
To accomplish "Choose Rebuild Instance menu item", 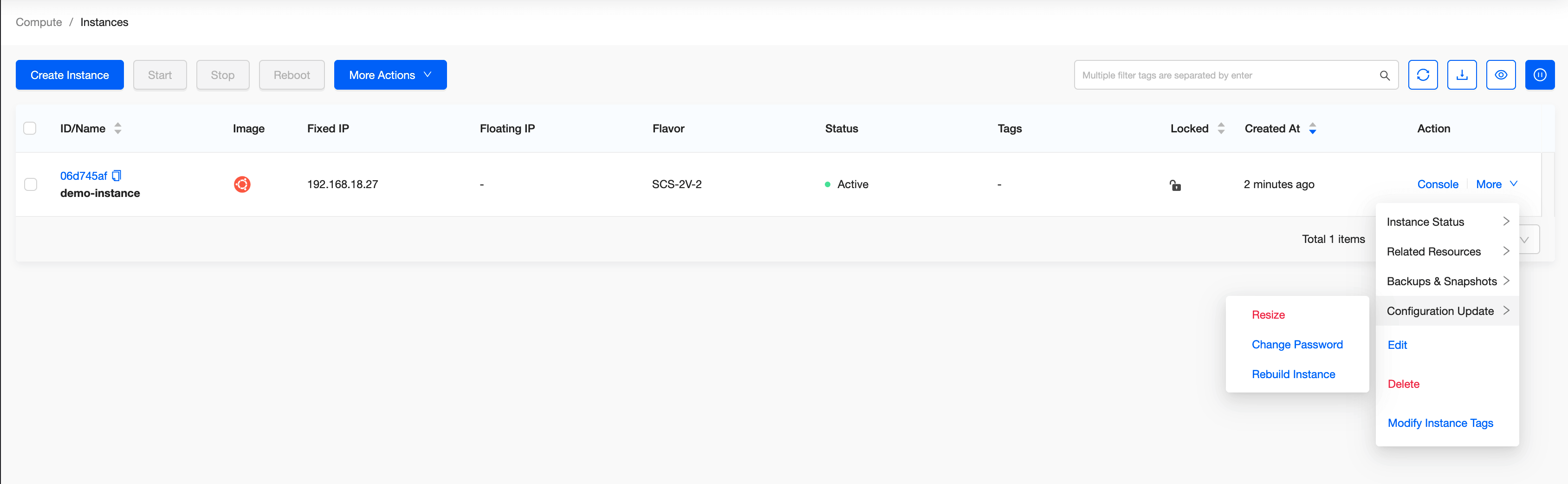I will click(x=1293, y=374).
